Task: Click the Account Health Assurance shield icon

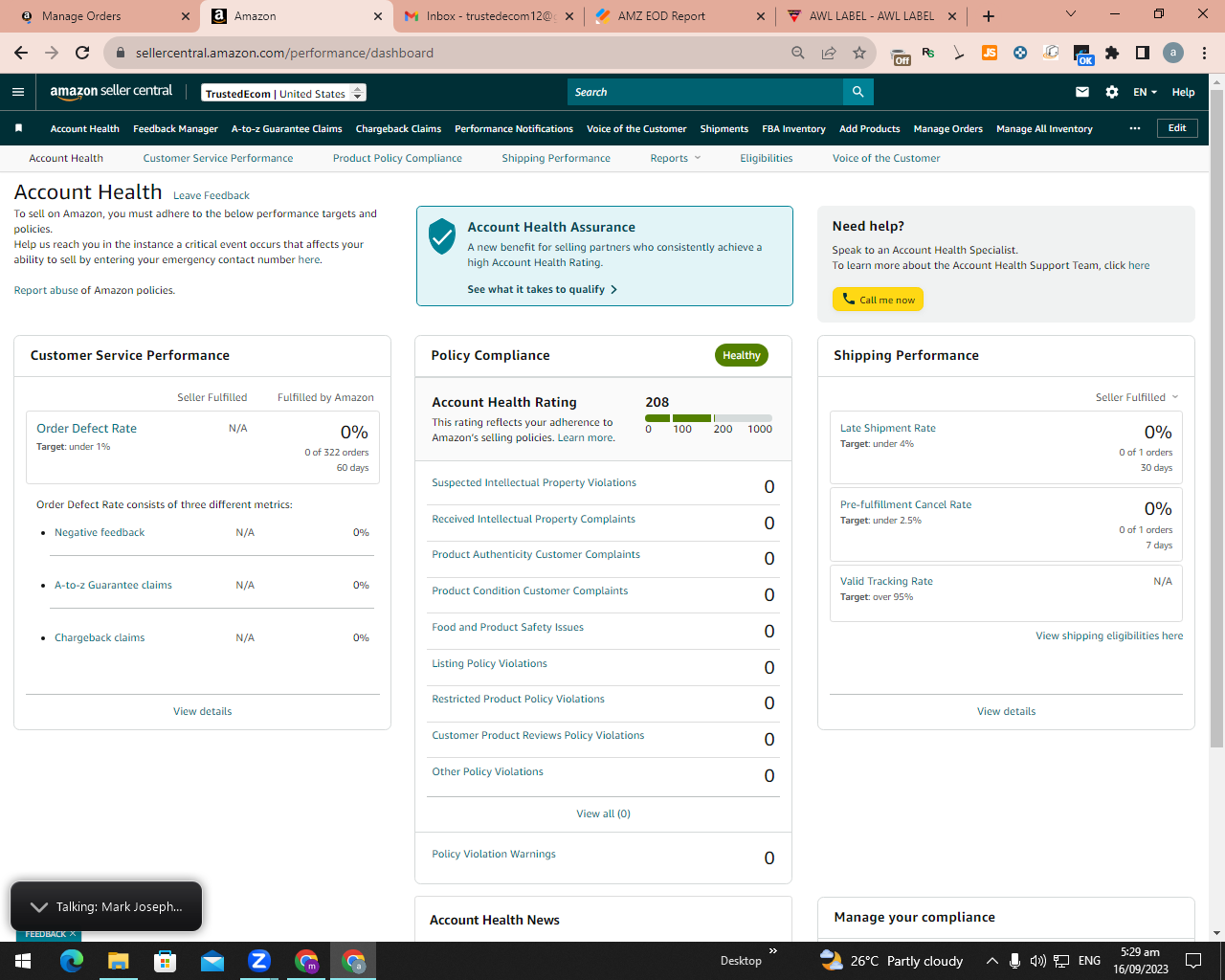Action: coord(441,235)
